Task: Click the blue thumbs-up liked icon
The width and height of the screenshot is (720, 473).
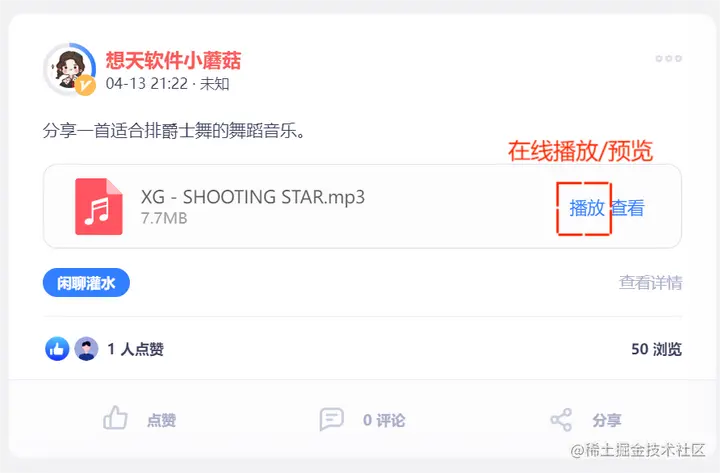Action: tap(57, 349)
